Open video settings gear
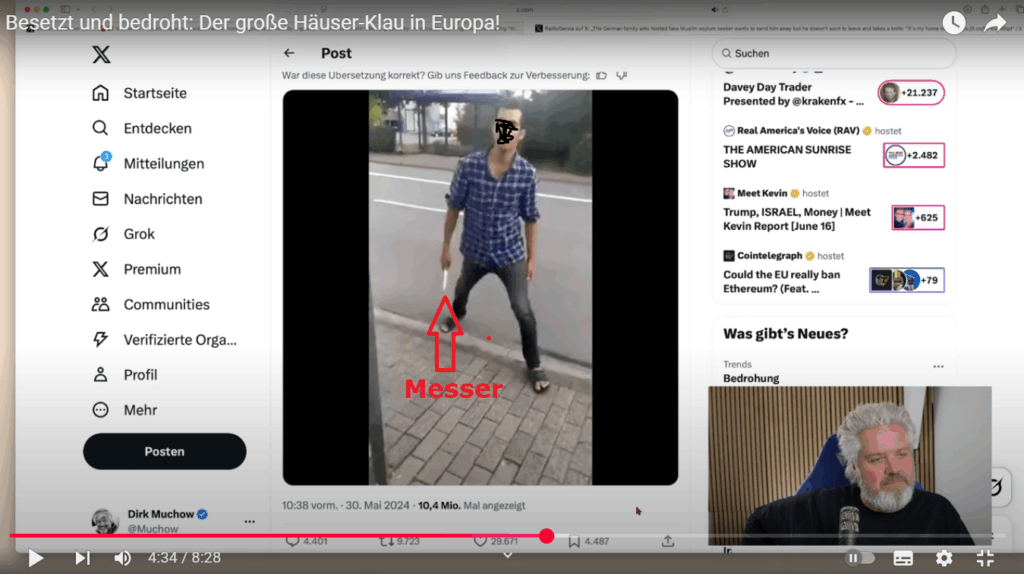The width and height of the screenshot is (1024, 574). coord(944,558)
